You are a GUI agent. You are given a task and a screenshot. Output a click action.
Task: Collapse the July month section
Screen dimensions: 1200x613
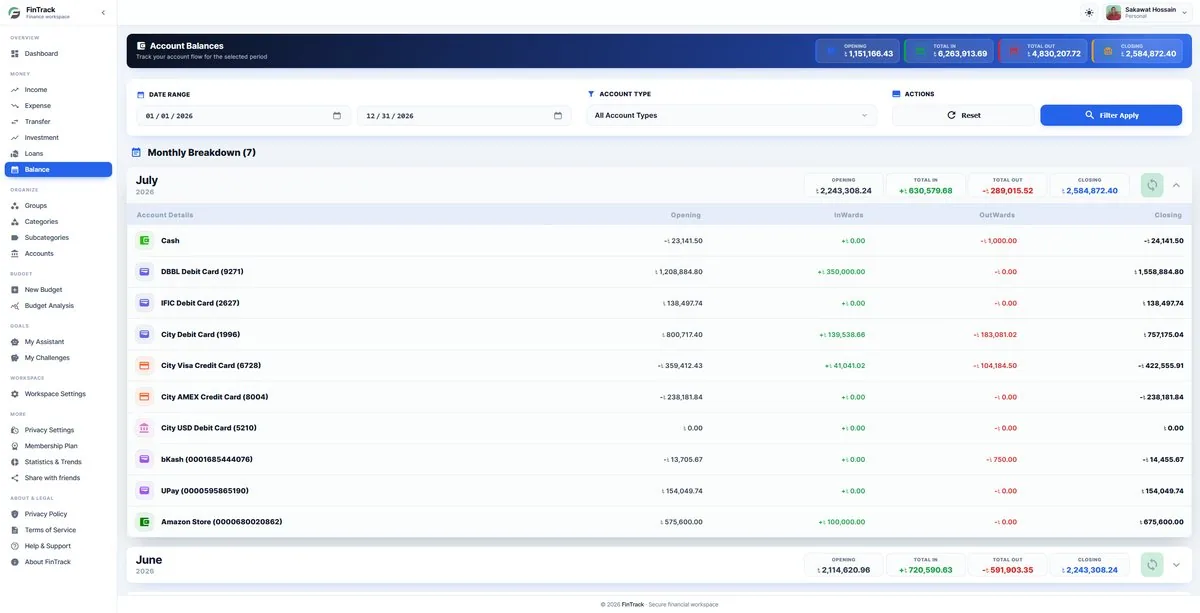tap(1176, 185)
